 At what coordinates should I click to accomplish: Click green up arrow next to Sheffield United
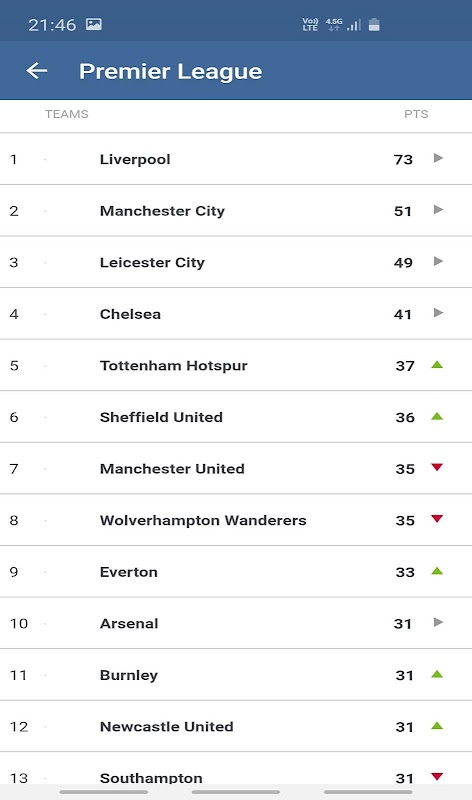tap(437, 416)
